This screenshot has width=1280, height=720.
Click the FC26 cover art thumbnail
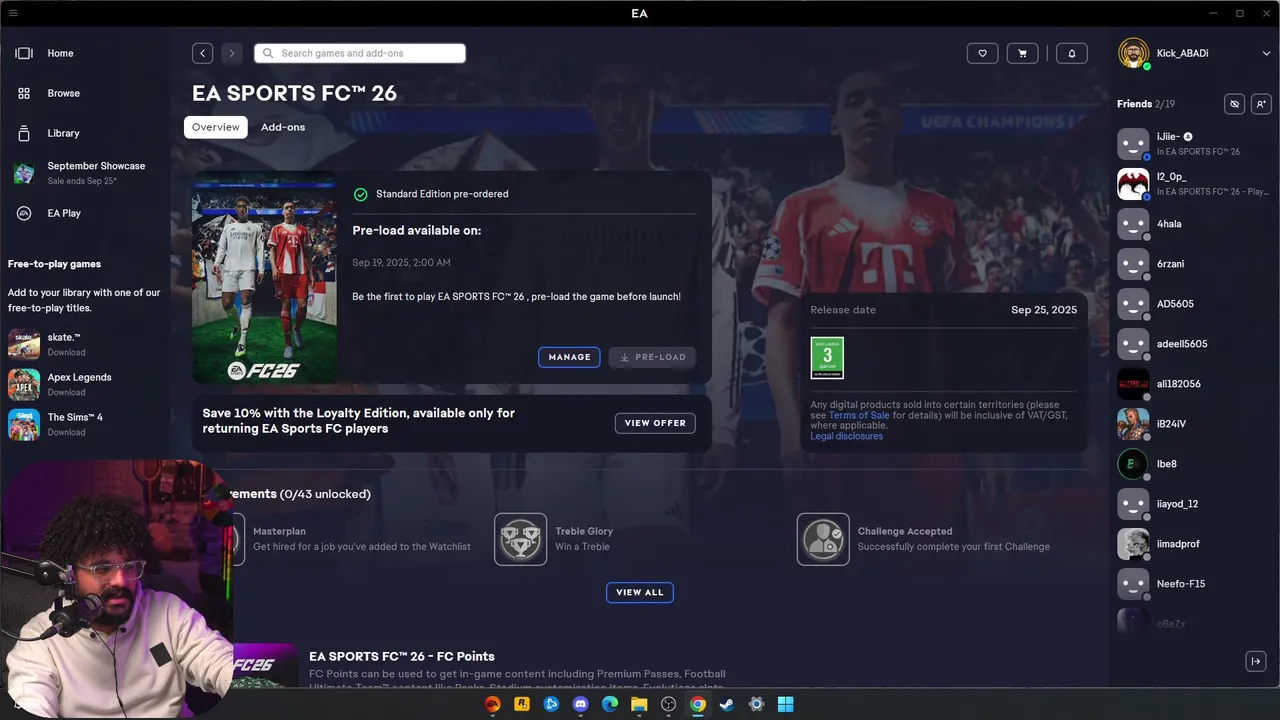coord(264,278)
